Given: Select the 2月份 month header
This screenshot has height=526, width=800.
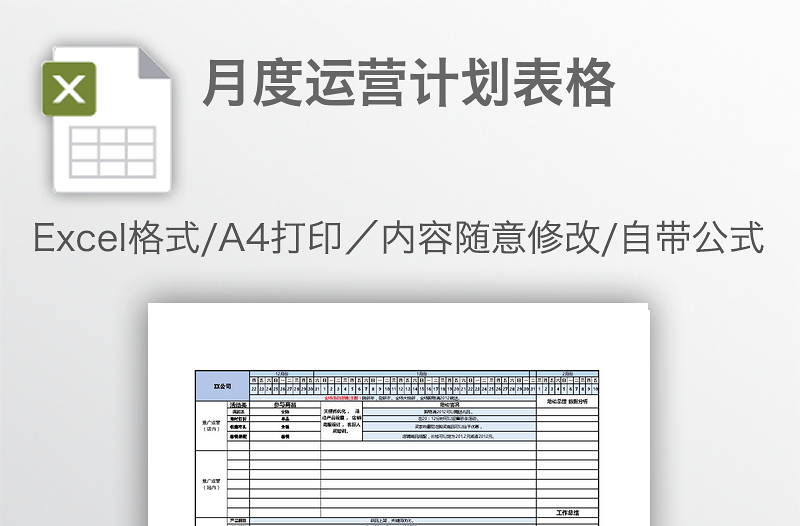Looking at the screenshot, I should (567, 374).
